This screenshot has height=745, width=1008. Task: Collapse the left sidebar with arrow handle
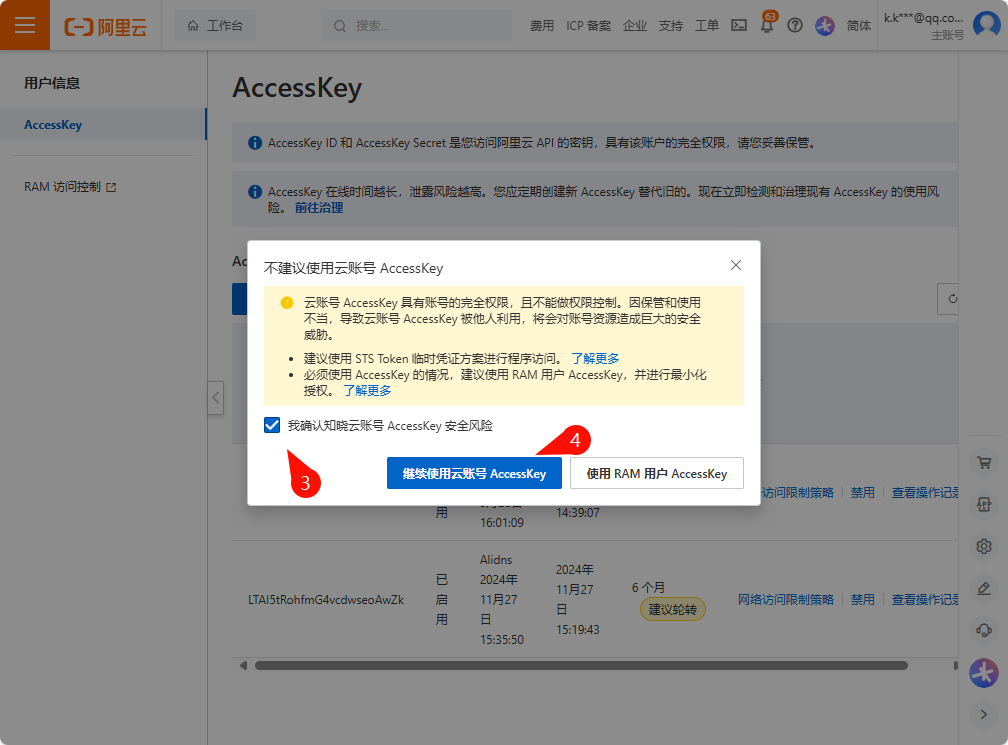216,398
